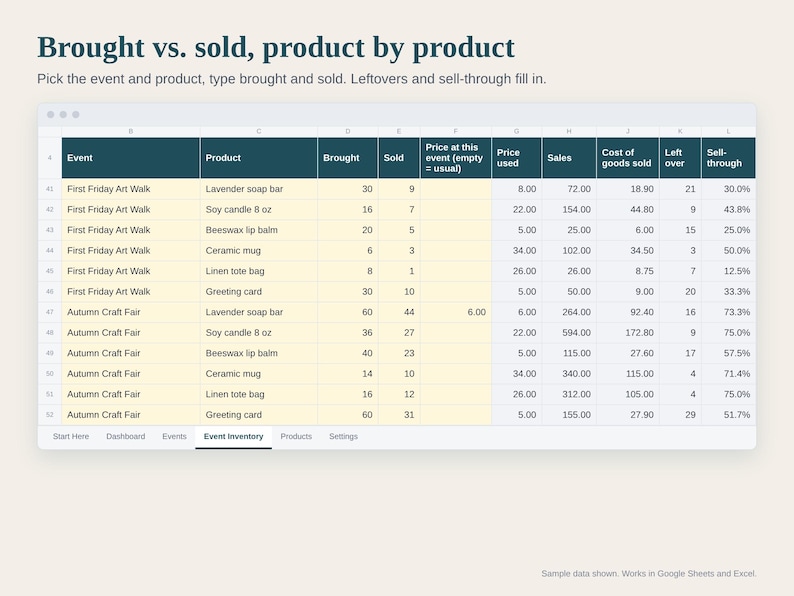Click 'Ceramic mug' in row 50
This screenshot has height=596, width=794.
233,374
